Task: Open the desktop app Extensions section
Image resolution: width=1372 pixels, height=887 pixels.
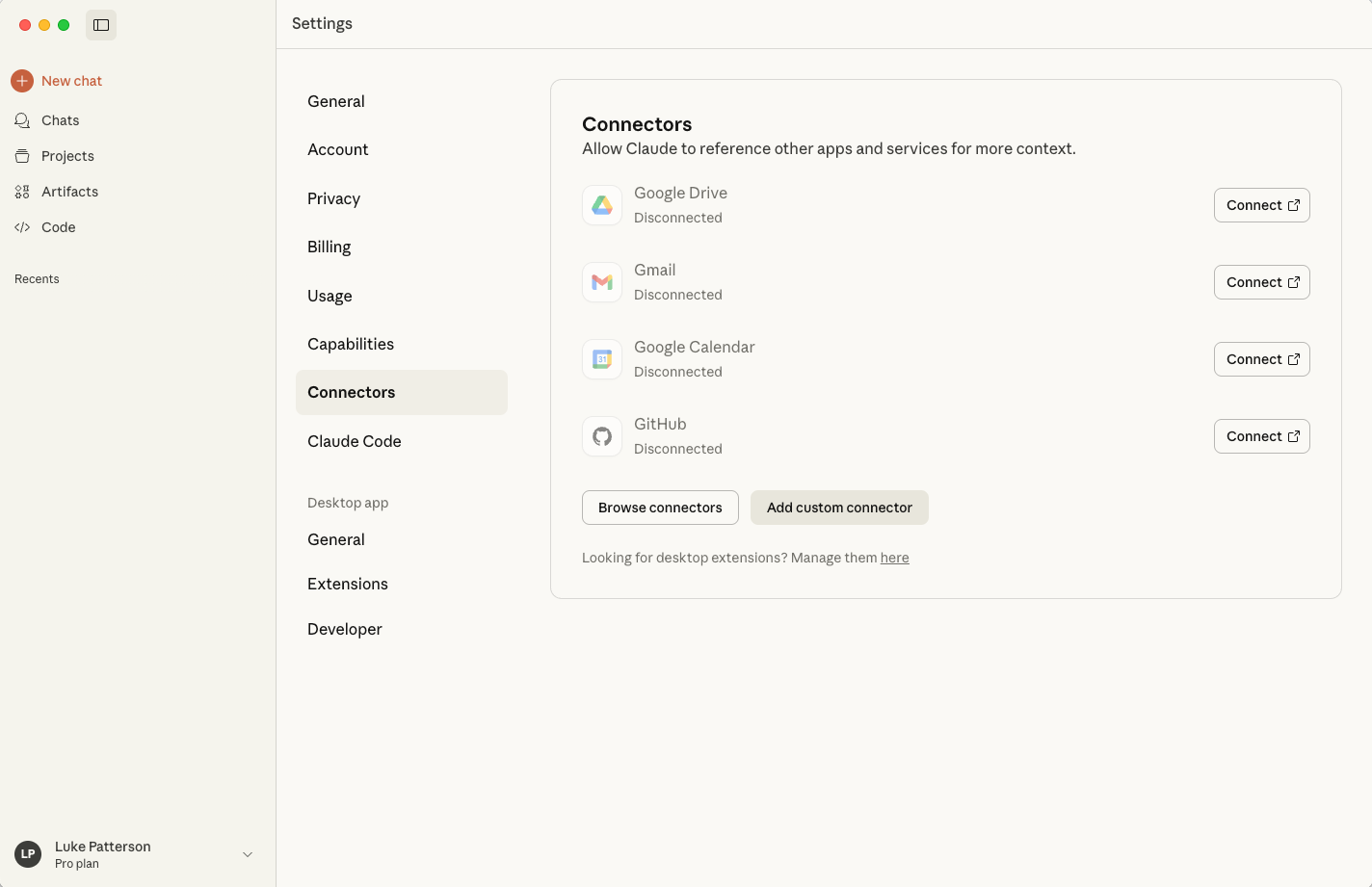Action: click(x=348, y=584)
